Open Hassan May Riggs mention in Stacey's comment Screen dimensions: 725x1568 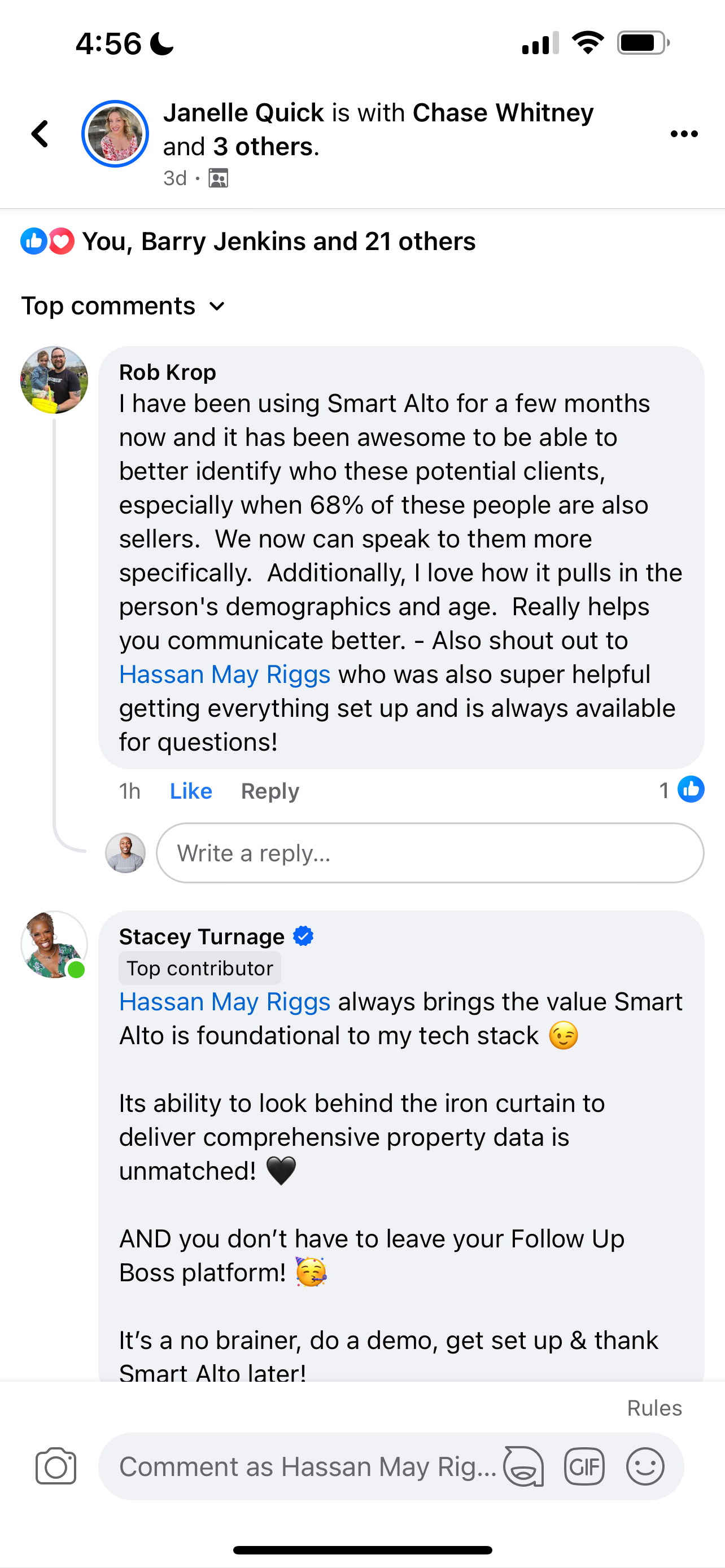tap(225, 1002)
